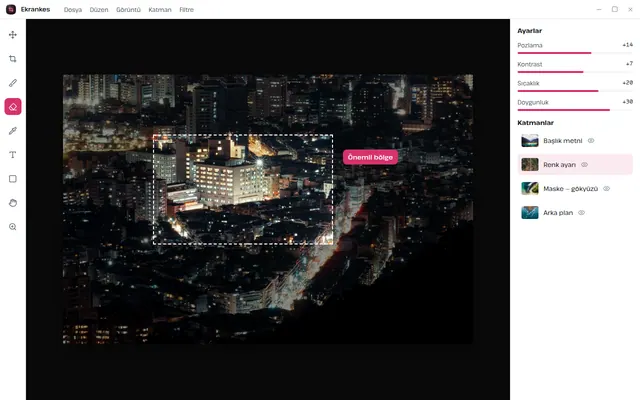Image resolution: width=640 pixels, height=400 pixels.
Task: Select the Eyedropper tool
Action: pos(13,131)
